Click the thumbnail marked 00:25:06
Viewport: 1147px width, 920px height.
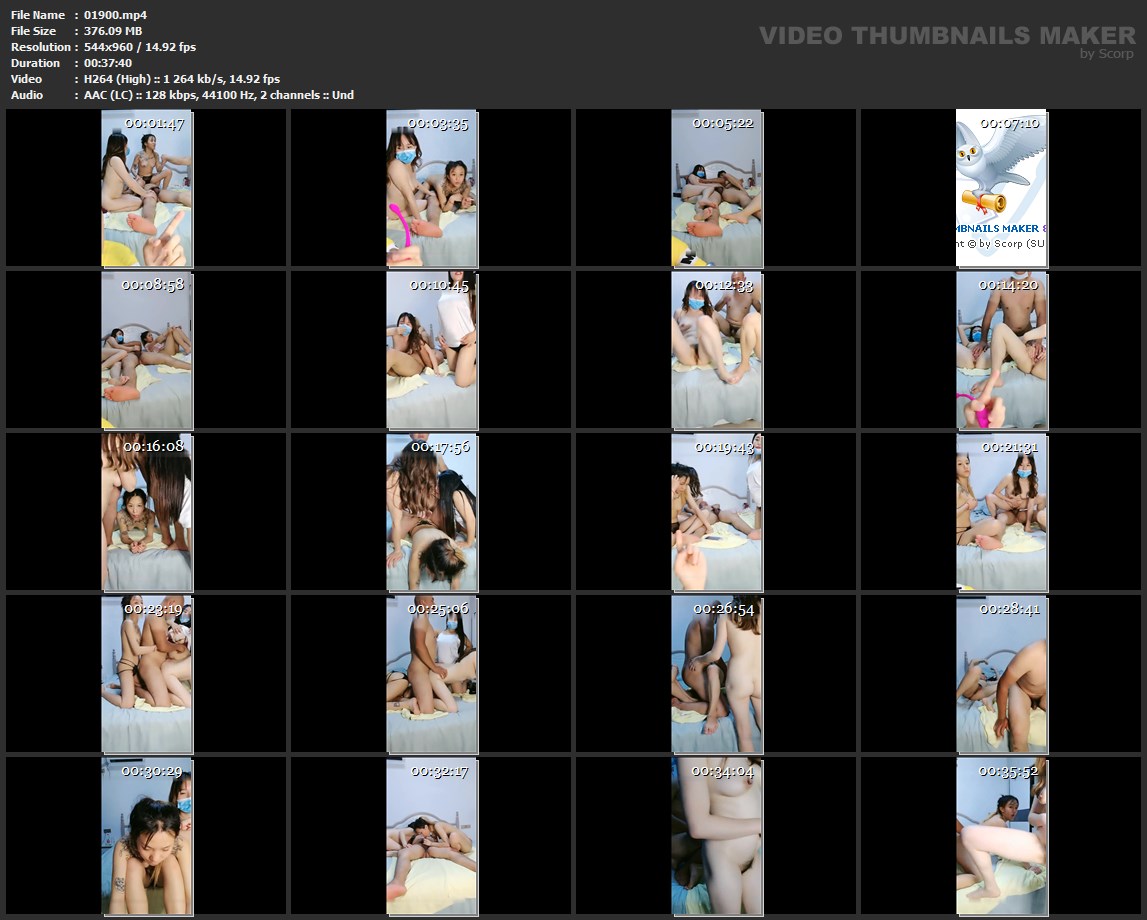pyautogui.click(x=431, y=674)
